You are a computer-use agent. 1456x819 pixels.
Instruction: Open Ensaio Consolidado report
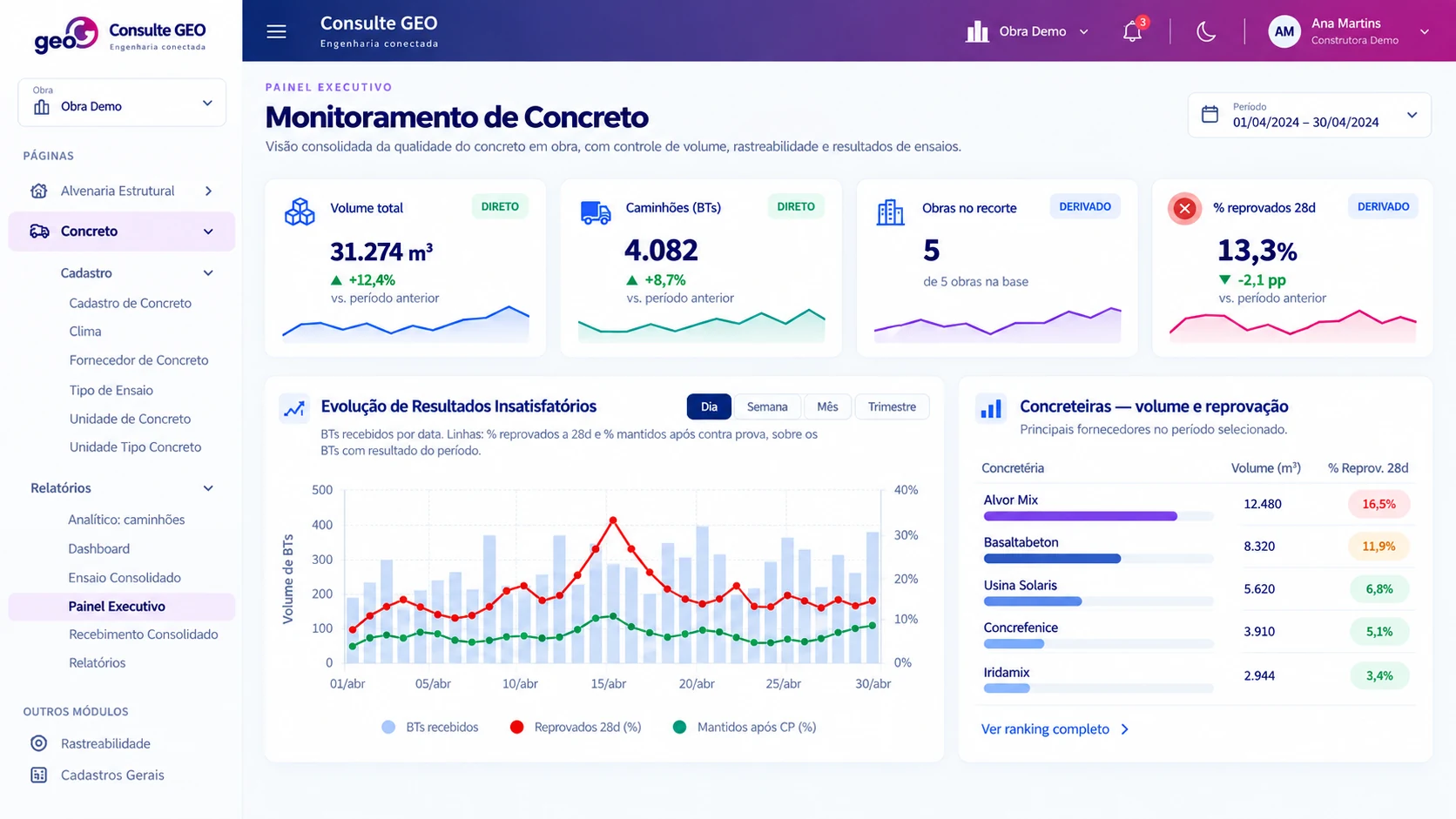click(125, 578)
